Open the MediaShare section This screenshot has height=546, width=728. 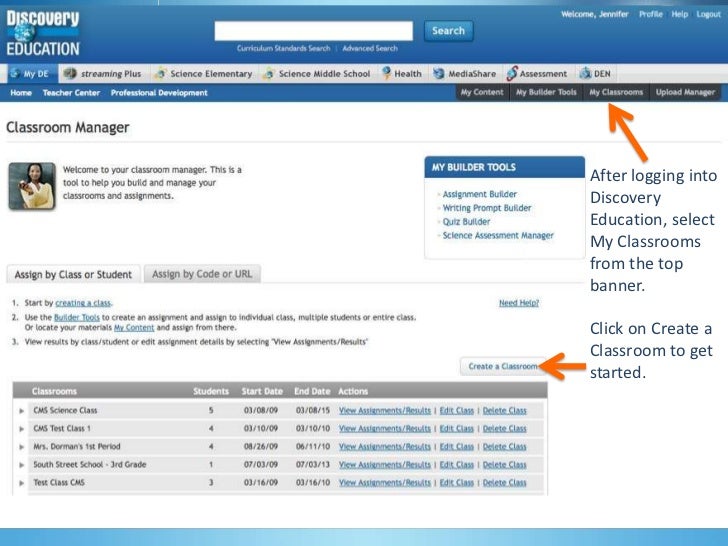click(464, 73)
